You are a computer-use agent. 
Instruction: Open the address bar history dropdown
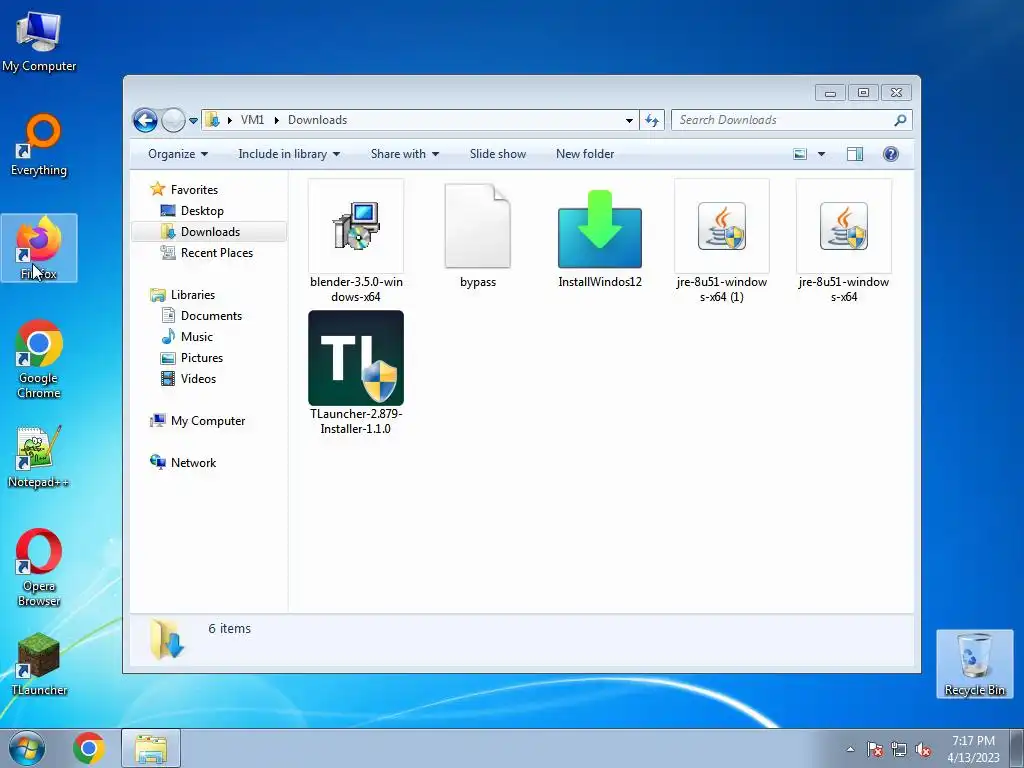pyautogui.click(x=629, y=121)
